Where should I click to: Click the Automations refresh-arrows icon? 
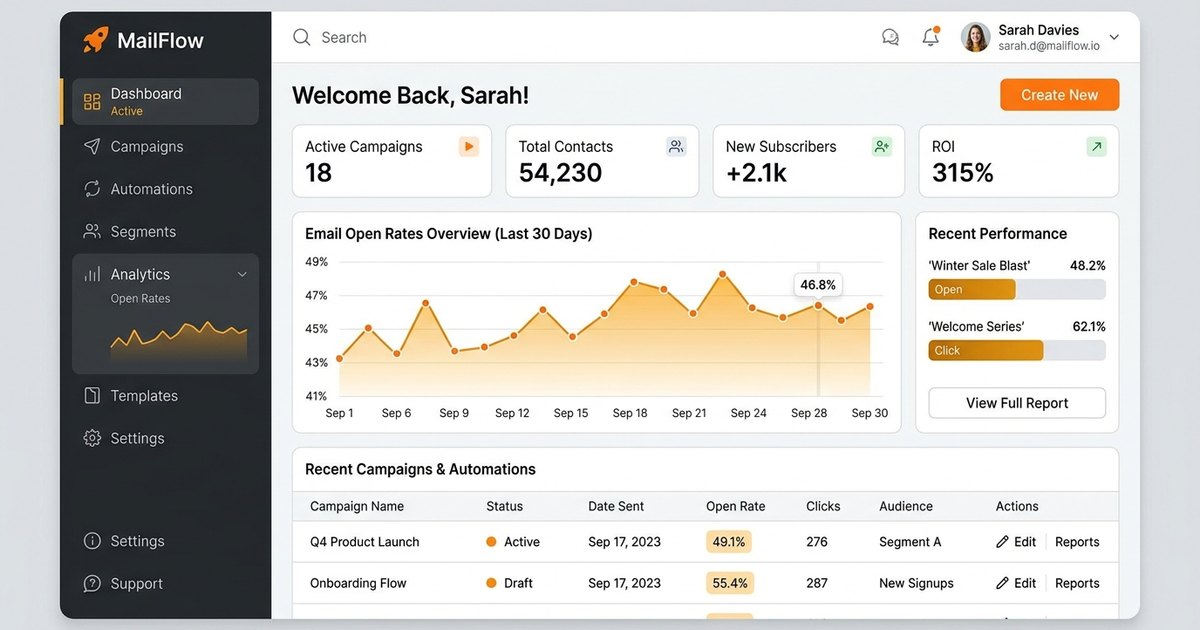coord(92,189)
